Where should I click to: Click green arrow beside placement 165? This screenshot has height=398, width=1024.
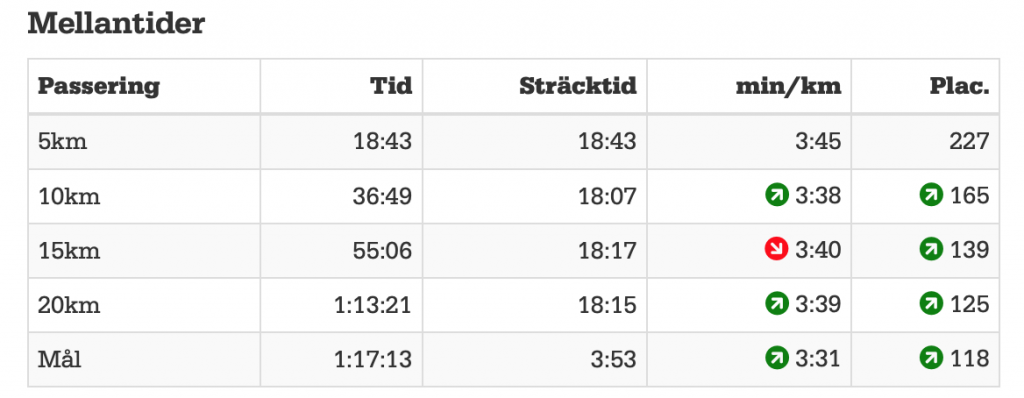pyautogui.click(x=931, y=195)
